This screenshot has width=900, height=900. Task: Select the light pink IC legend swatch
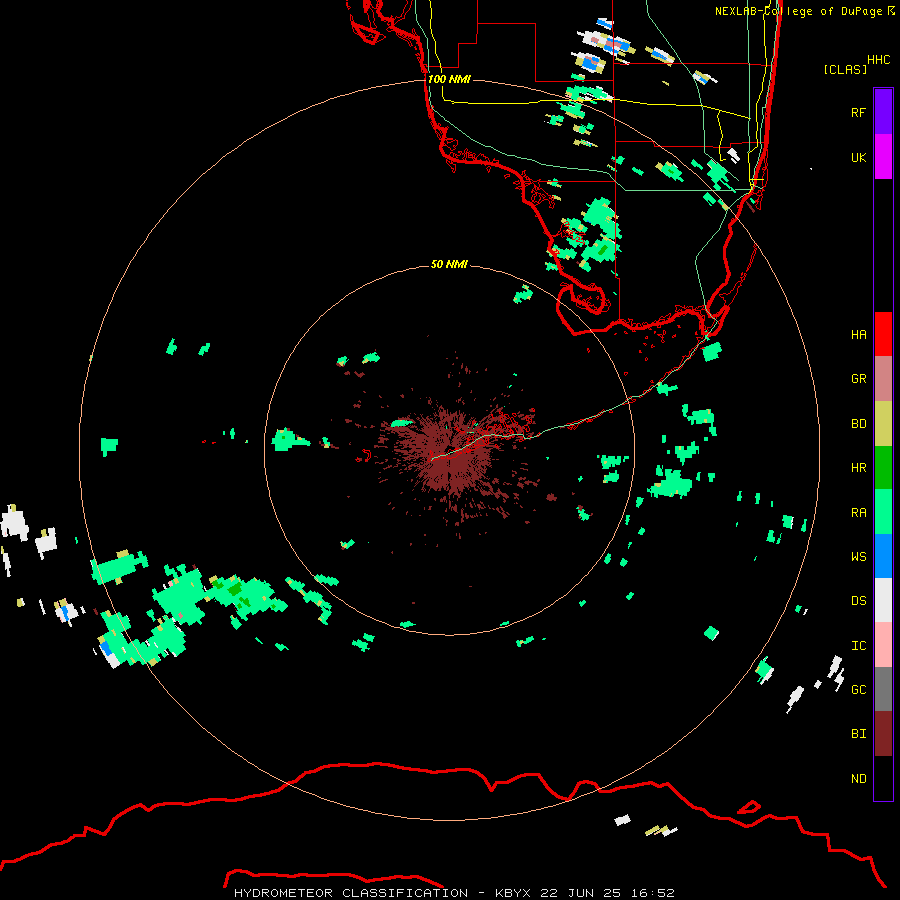883,645
